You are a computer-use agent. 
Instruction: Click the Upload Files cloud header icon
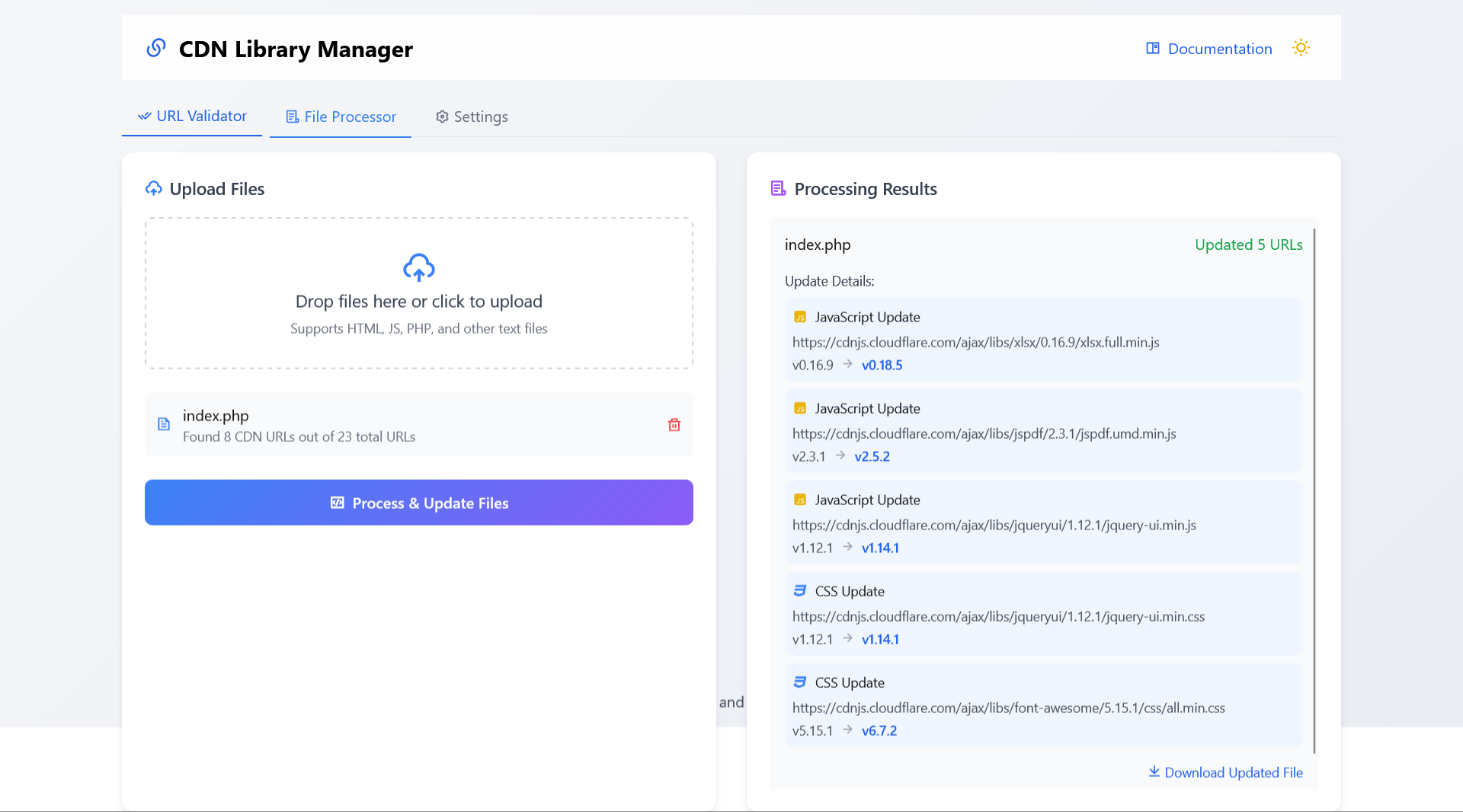(x=154, y=188)
